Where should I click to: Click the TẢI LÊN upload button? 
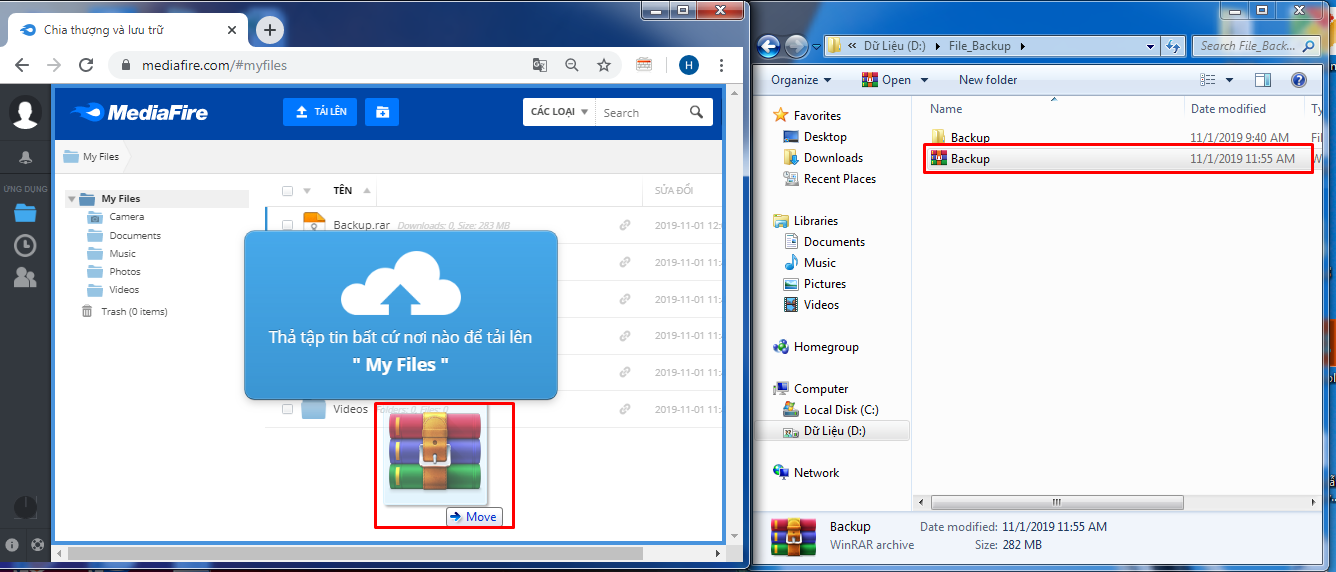(320, 112)
